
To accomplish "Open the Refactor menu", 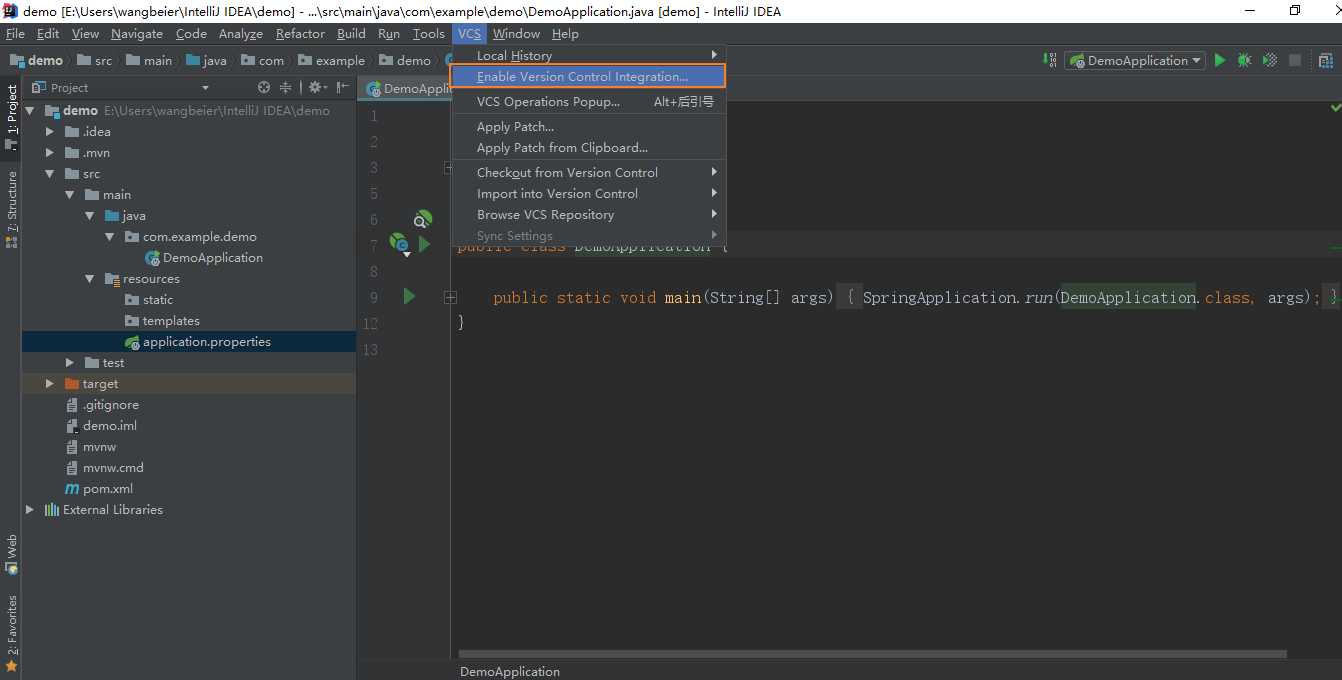I will [x=300, y=34].
